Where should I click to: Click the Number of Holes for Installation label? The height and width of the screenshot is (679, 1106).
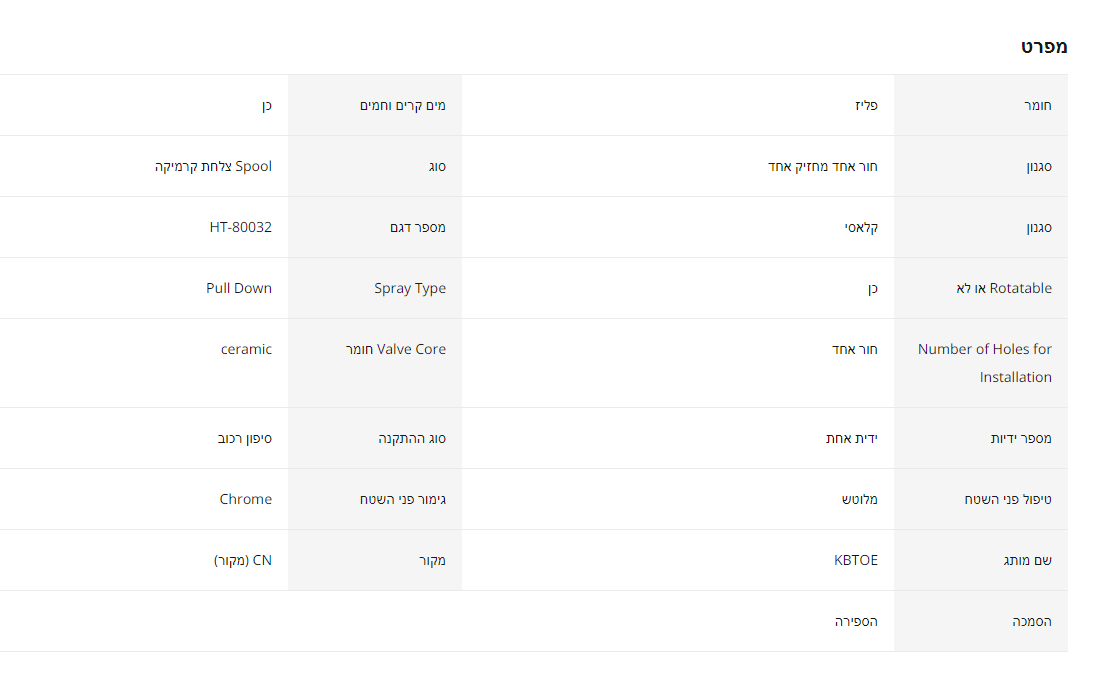(x=985, y=363)
